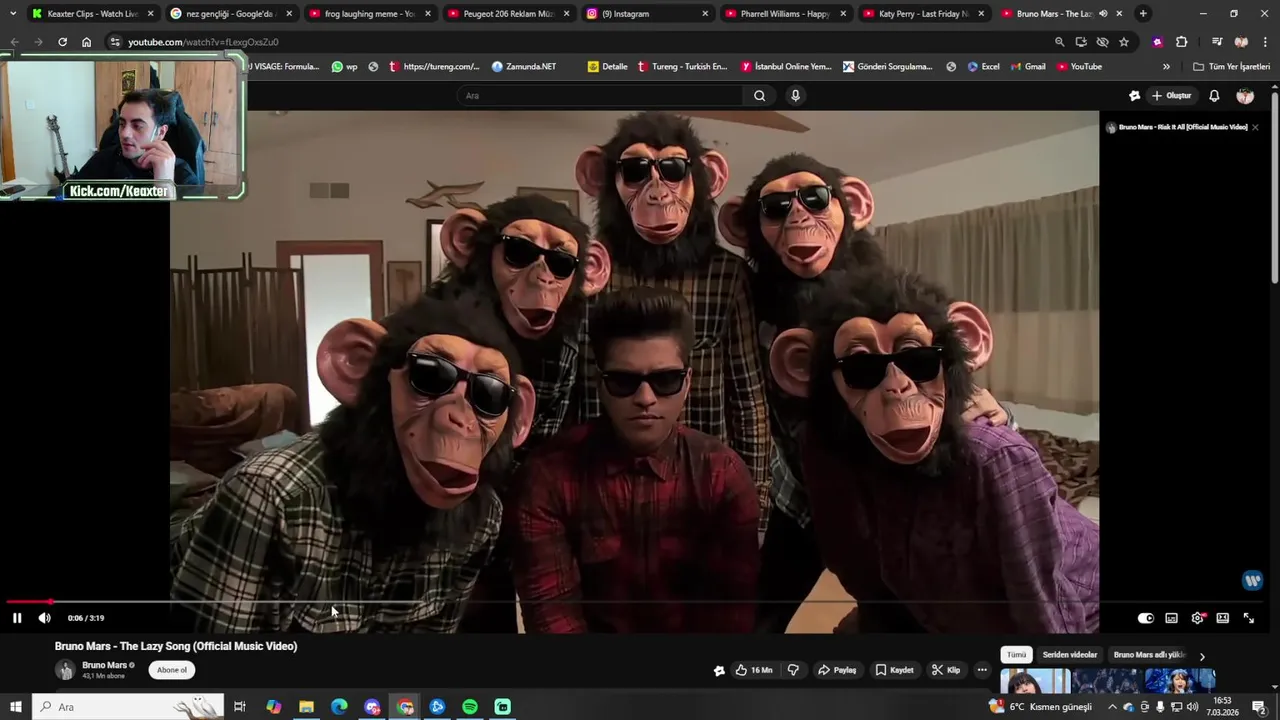
Task: Click the sparkle icon beside Oluştur
Action: pos(1134,96)
